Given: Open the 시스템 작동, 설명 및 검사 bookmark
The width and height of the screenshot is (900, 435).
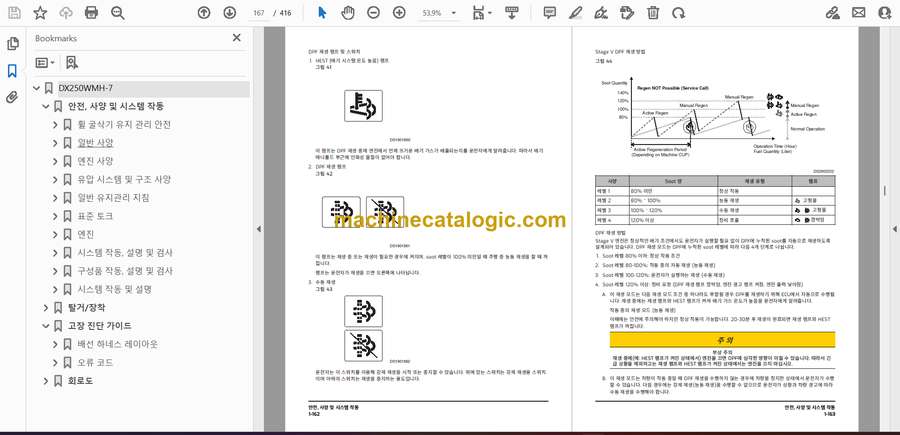Looking at the screenshot, I should (125, 253).
